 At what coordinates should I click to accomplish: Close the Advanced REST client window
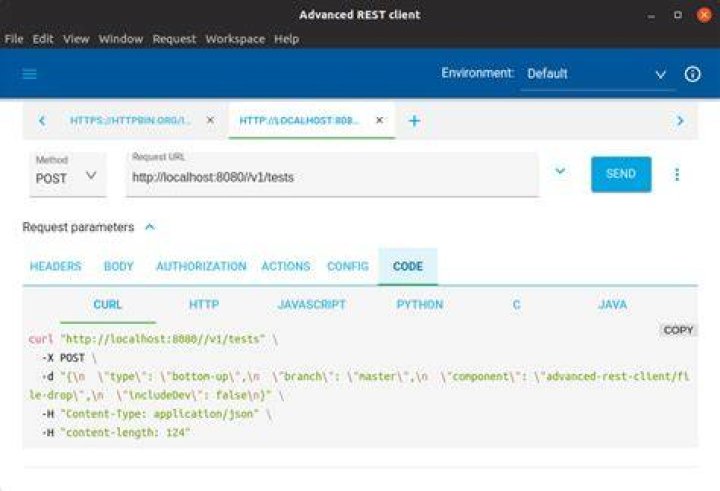click(704, 15)
